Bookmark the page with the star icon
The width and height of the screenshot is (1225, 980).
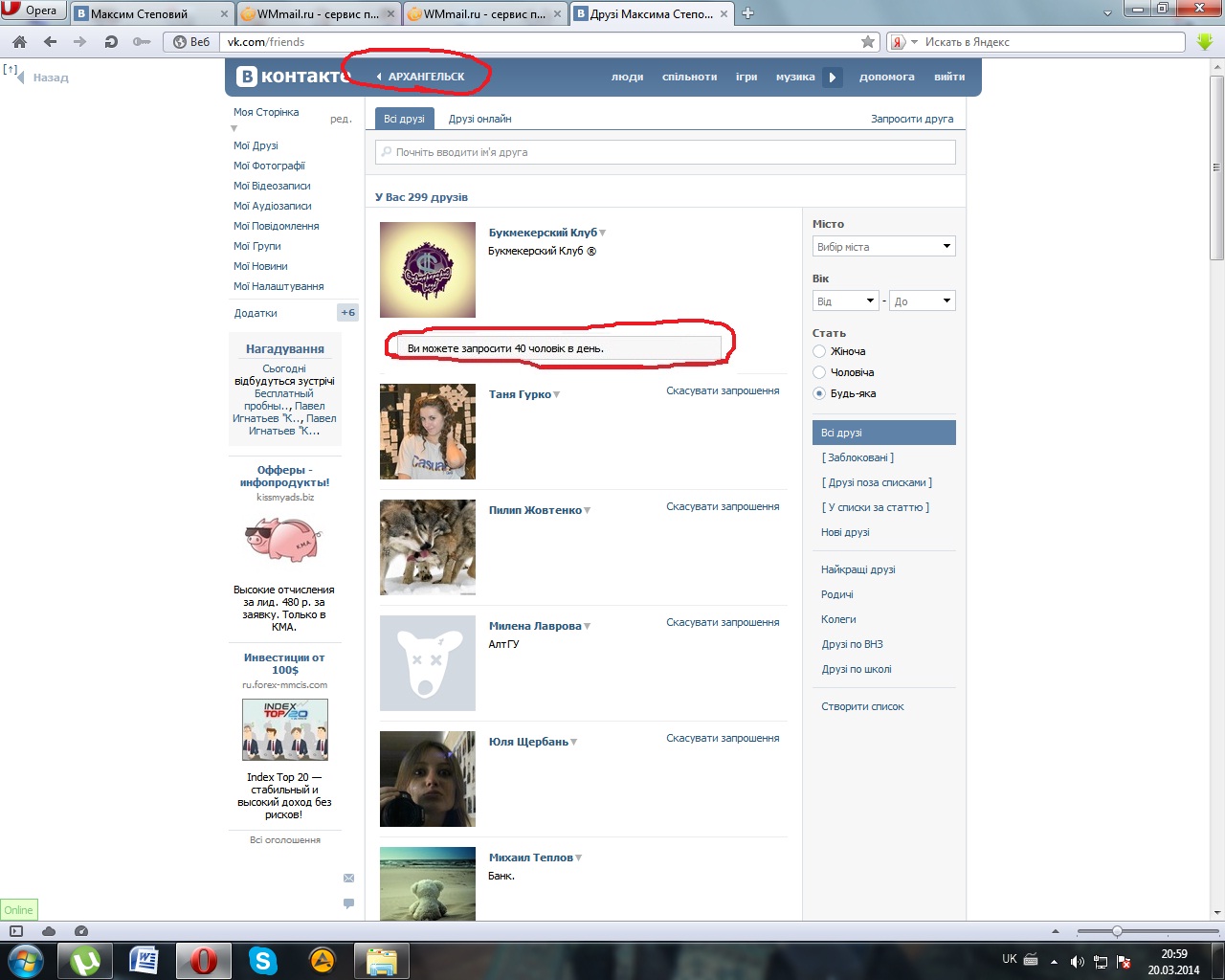pos(868,42)
